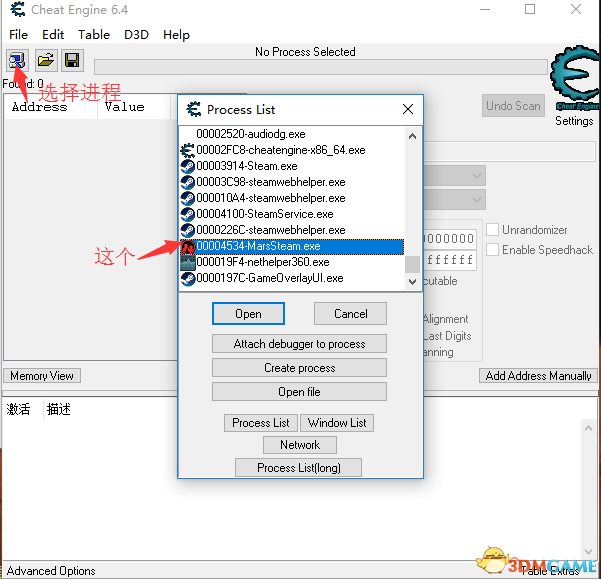Select 00004534-MarsSteam.exe entry

point(292,246)
